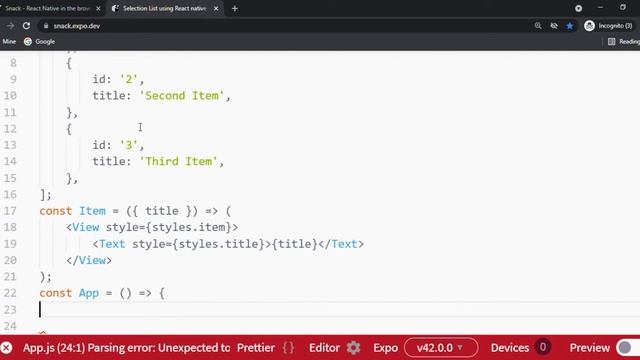
Task: Close the Selection List tab
Action: [216, 8]
